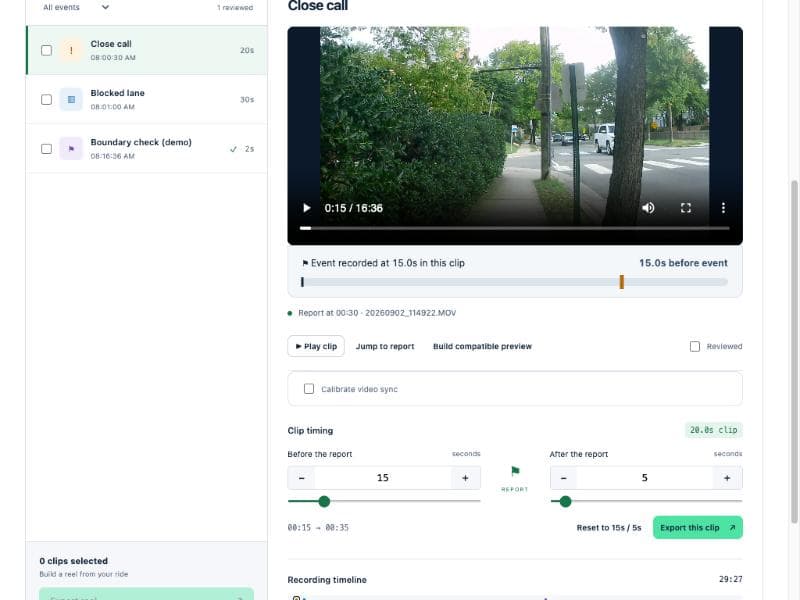
Task: Open the Close call event row
Action: point(147,51)
